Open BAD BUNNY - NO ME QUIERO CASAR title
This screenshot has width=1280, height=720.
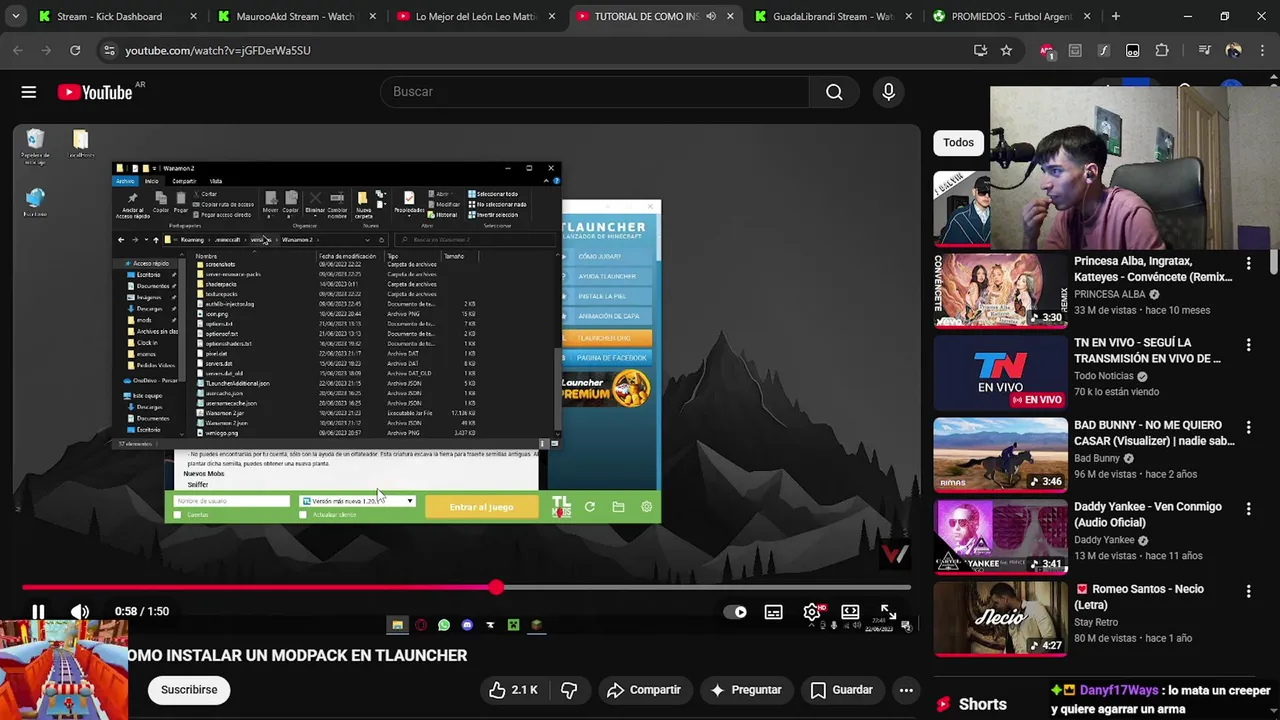pos(1153,433)
